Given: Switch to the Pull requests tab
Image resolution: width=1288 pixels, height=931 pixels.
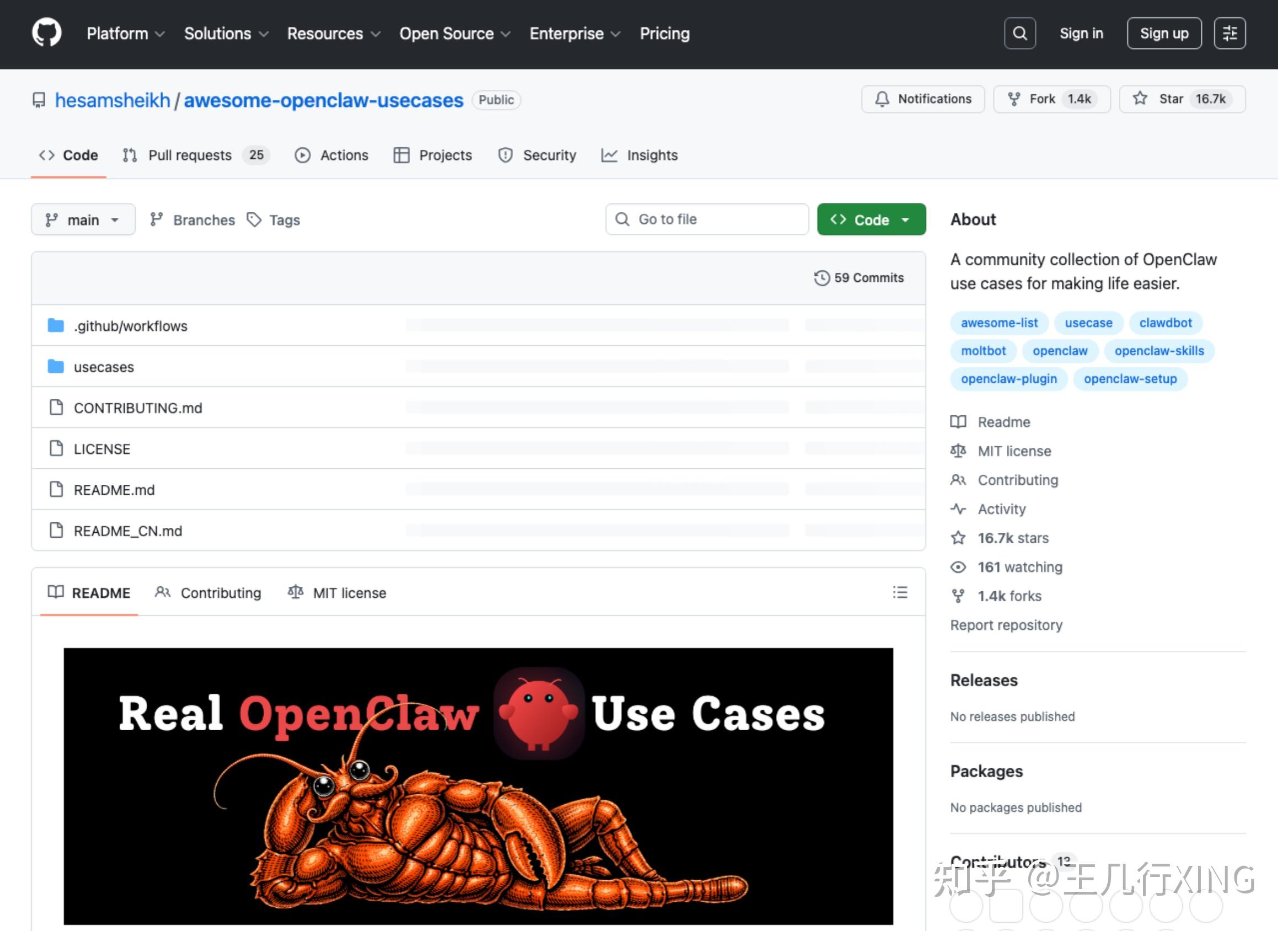Looking at the screenshot, I should pyautogui.click(x=196, y=156).
